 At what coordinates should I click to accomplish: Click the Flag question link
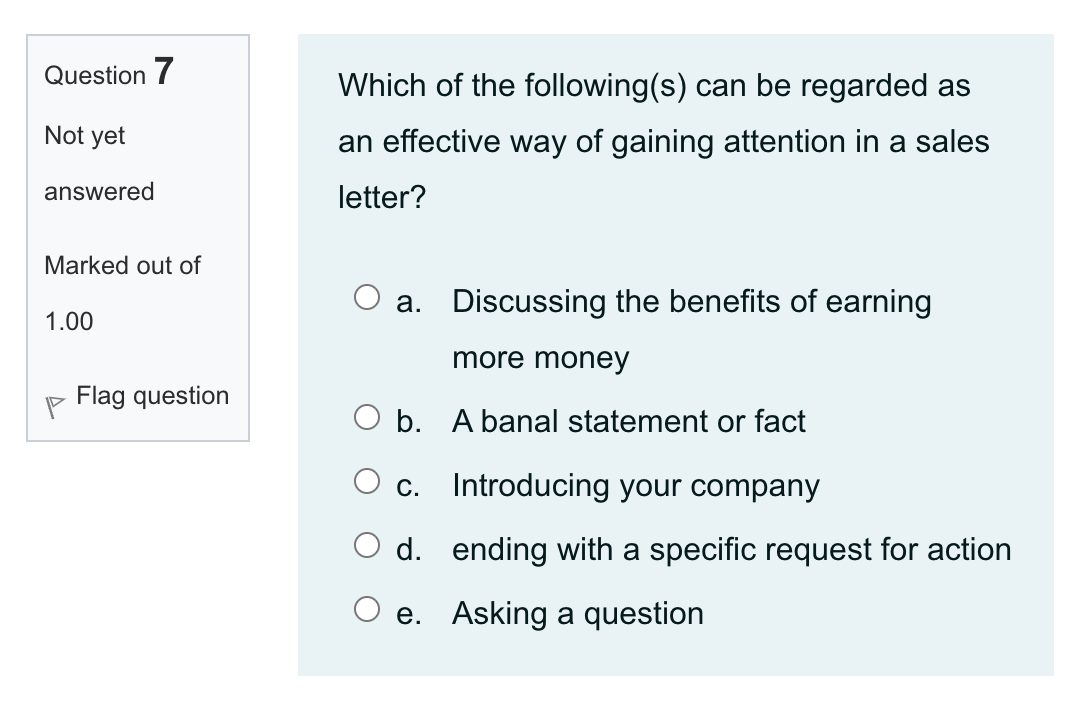[x=150, y=396]
